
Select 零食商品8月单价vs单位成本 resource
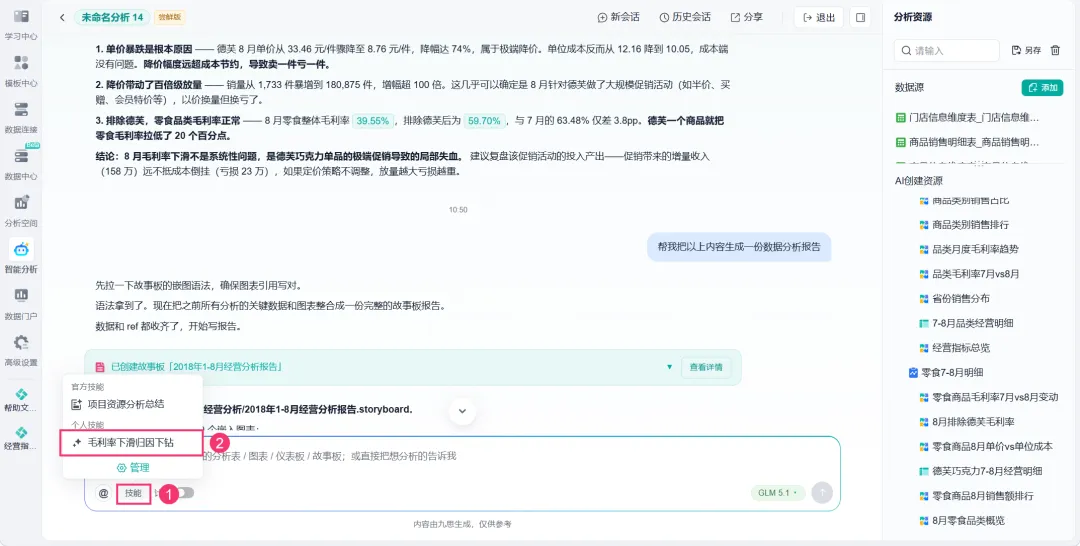click(x=986, y=446)
